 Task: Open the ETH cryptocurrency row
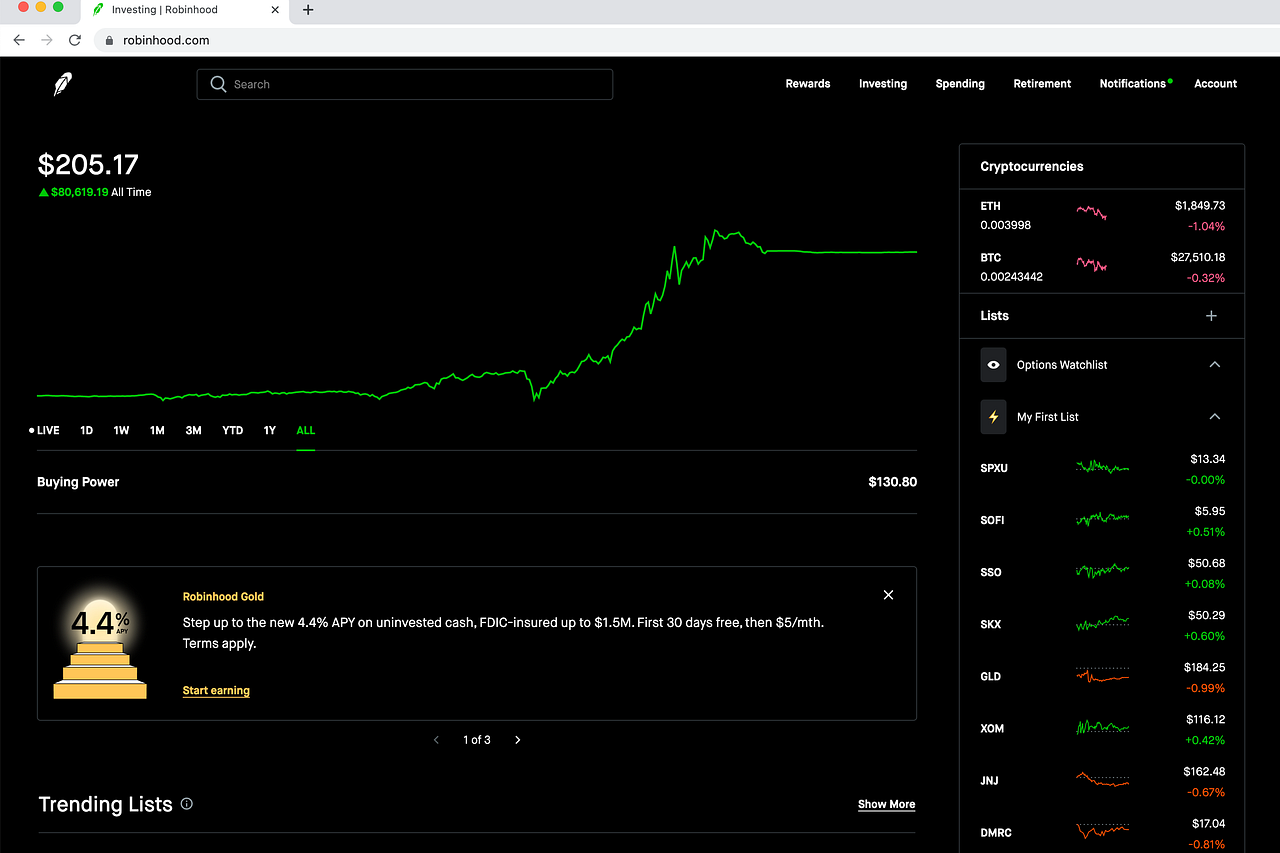pos(1102,215)
